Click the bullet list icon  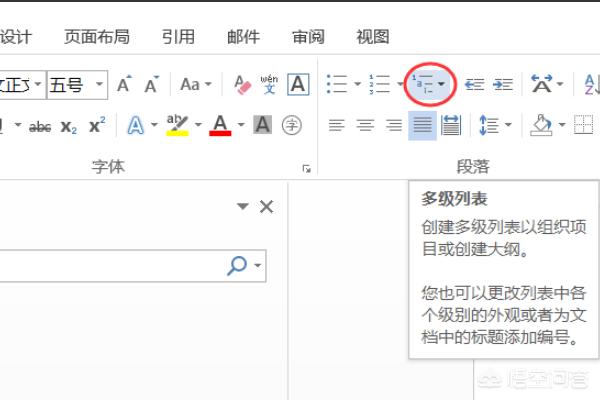tap(337, 85)
